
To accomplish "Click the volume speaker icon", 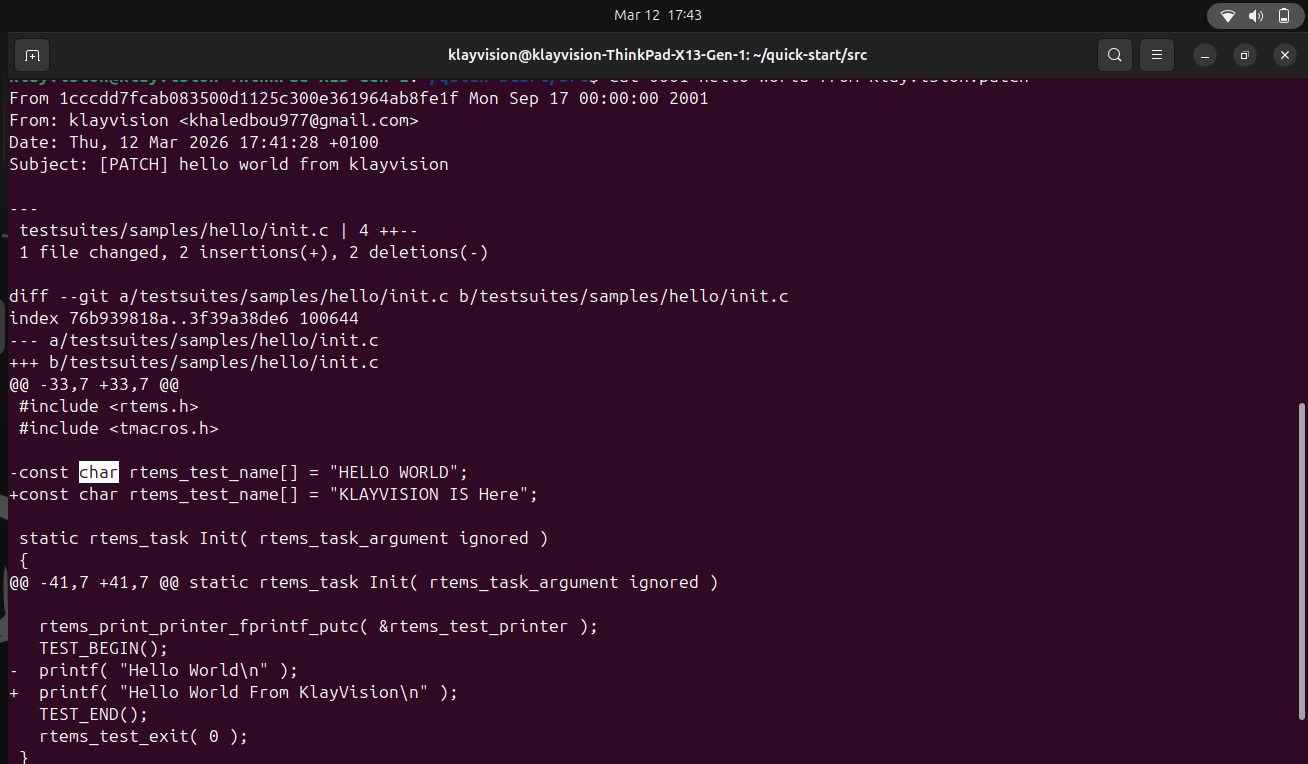I will pyautogui.click(x=1256, y=16).
